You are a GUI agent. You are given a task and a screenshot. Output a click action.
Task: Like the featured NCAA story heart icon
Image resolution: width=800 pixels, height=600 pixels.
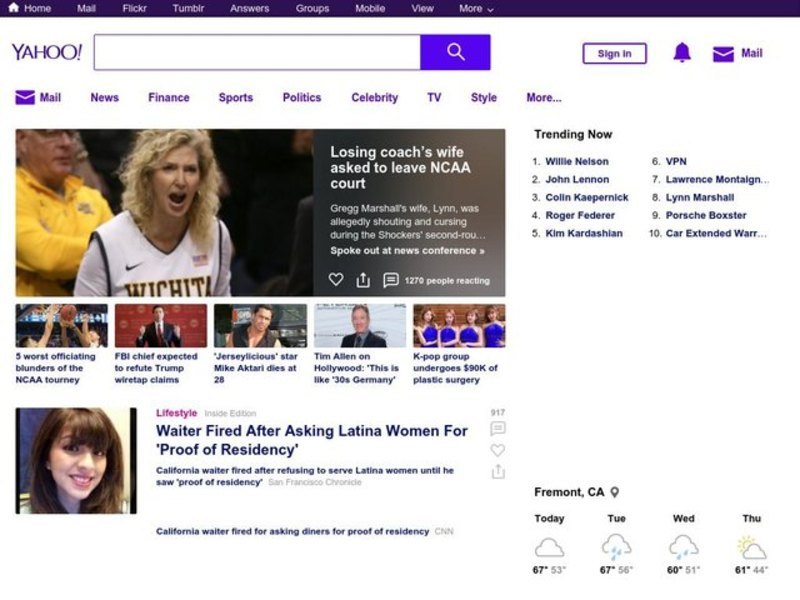point(336,280)
